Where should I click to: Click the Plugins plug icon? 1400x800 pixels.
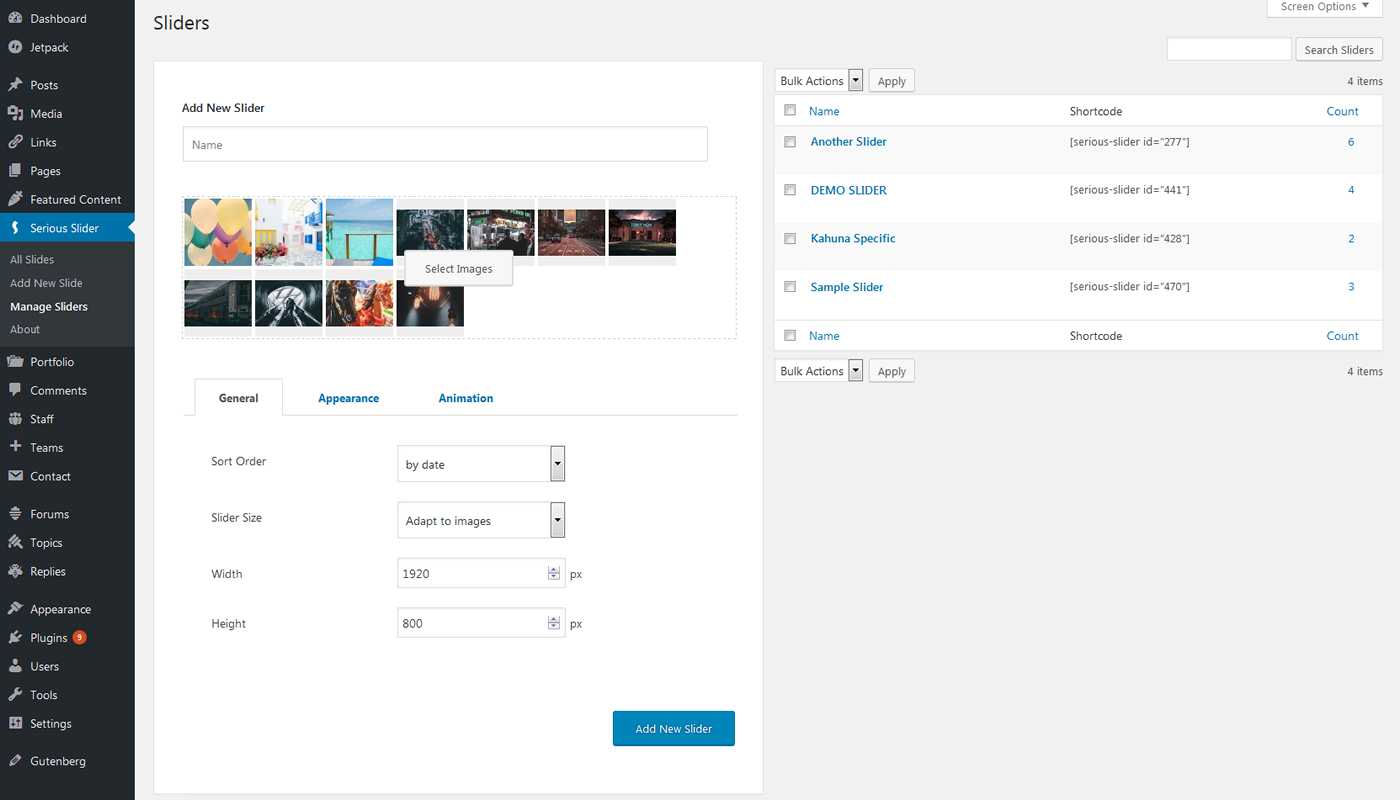(15, 637)
